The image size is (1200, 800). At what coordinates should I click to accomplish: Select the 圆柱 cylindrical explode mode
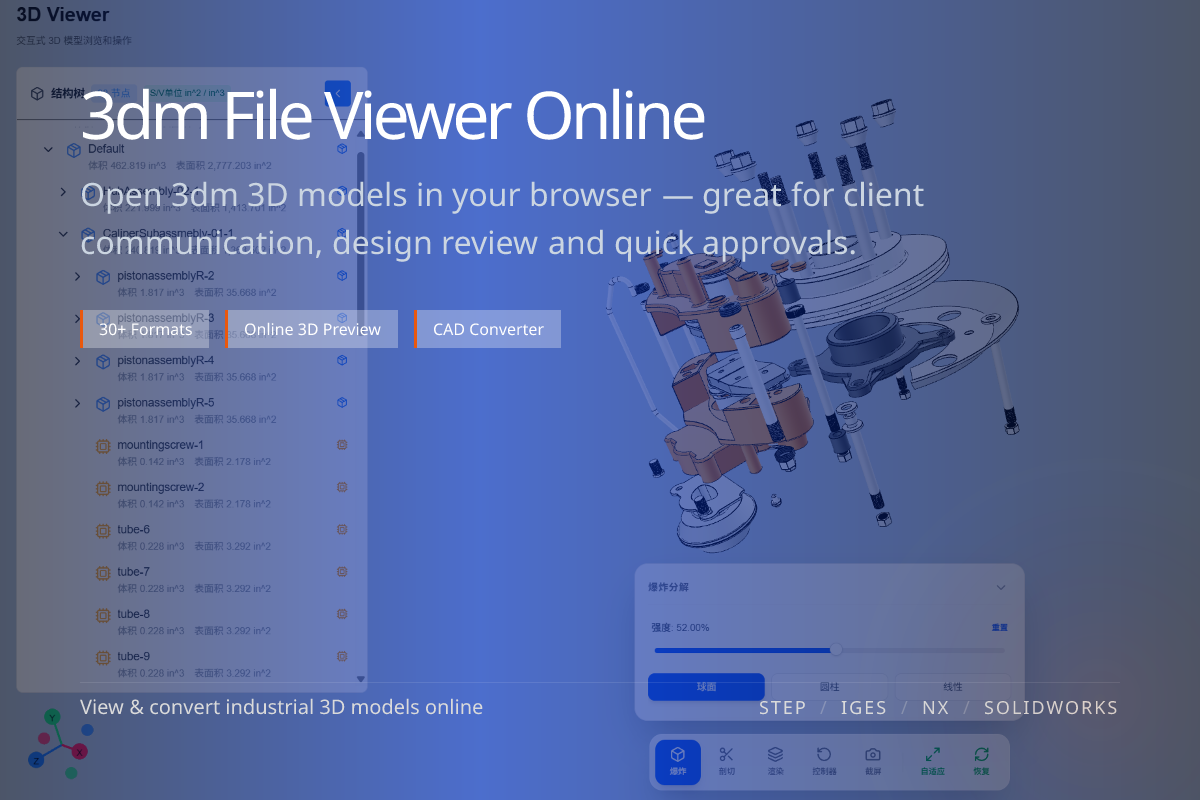pos(830,687)
